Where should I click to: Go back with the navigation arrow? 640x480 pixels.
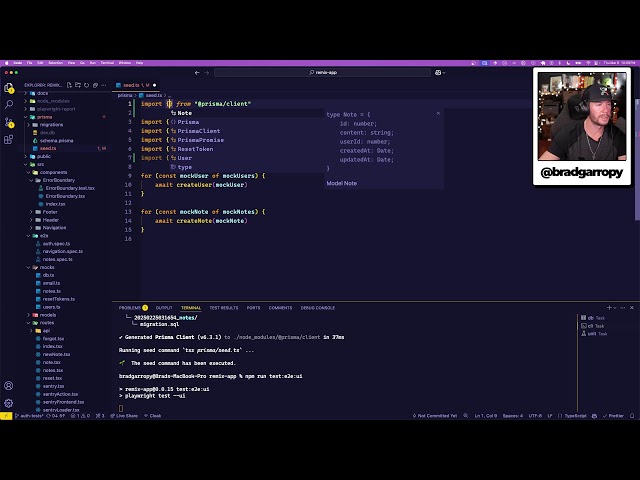coord(197,73)
